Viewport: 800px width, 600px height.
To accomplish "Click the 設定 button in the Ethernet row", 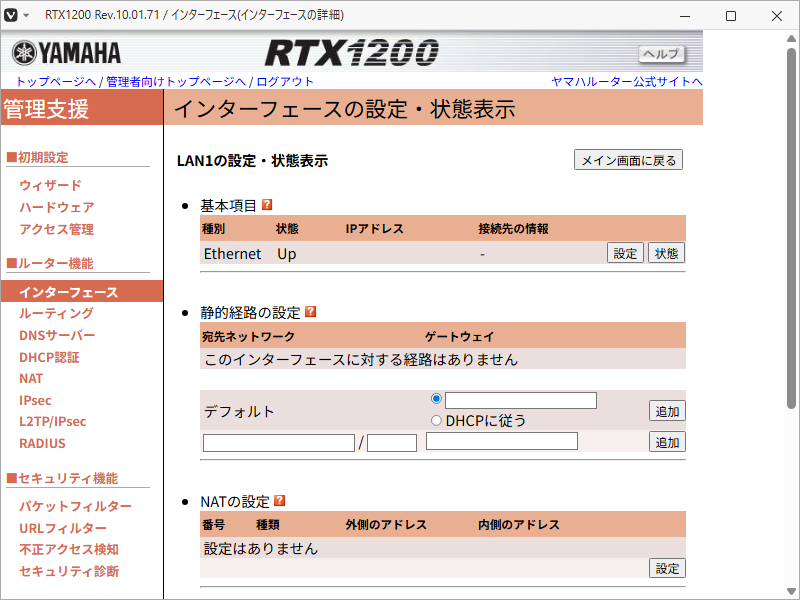I will (x=625, y=253).
